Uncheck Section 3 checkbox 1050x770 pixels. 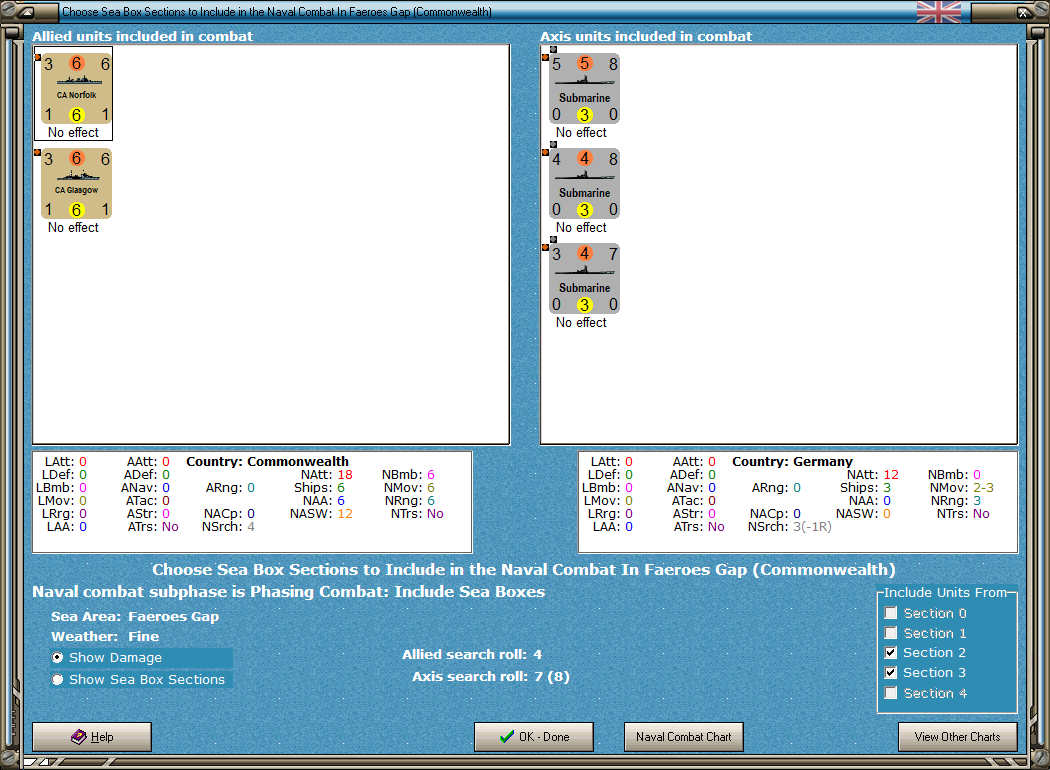891,673
